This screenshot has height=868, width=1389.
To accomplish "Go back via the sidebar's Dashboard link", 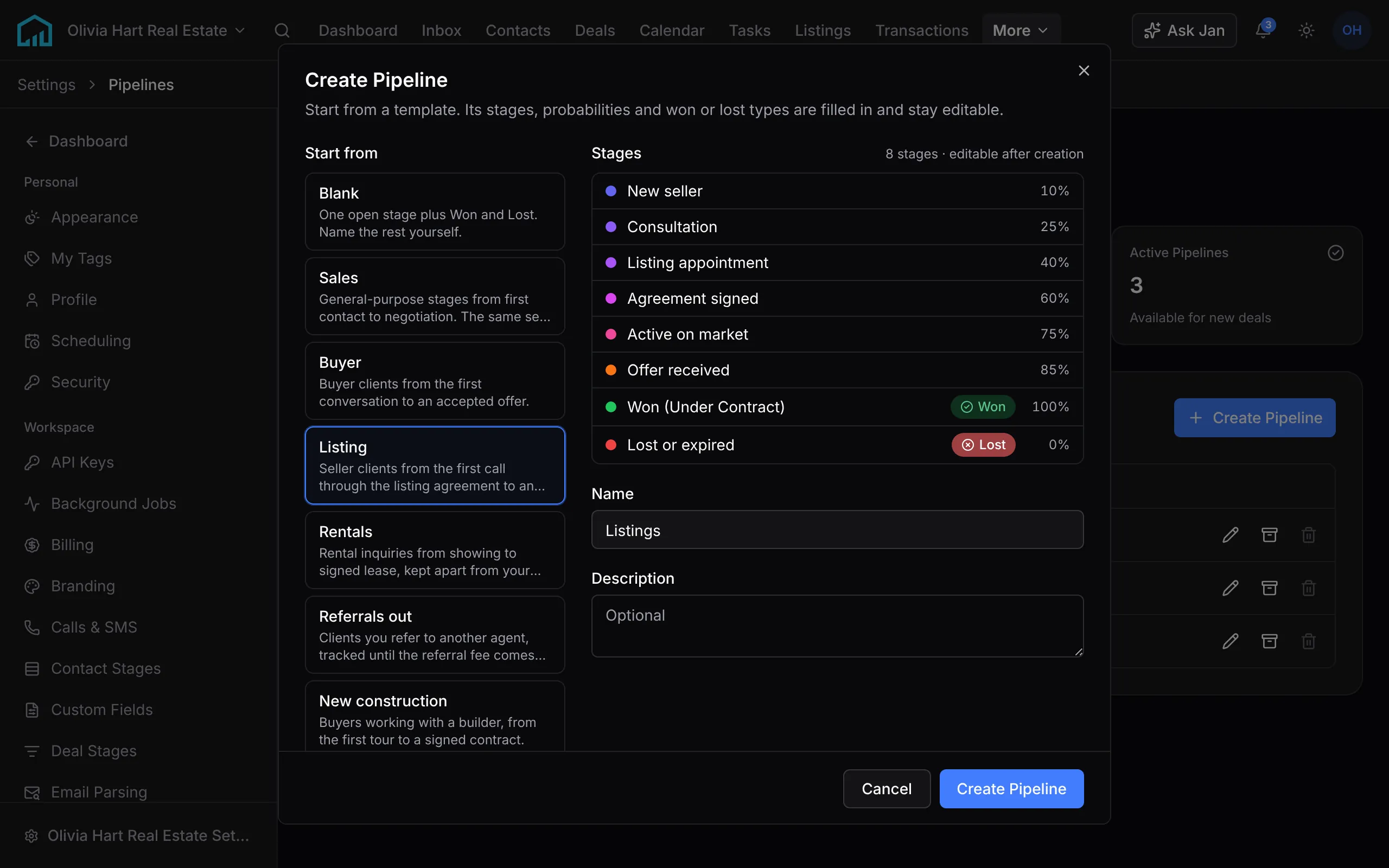I will (76, 141).
